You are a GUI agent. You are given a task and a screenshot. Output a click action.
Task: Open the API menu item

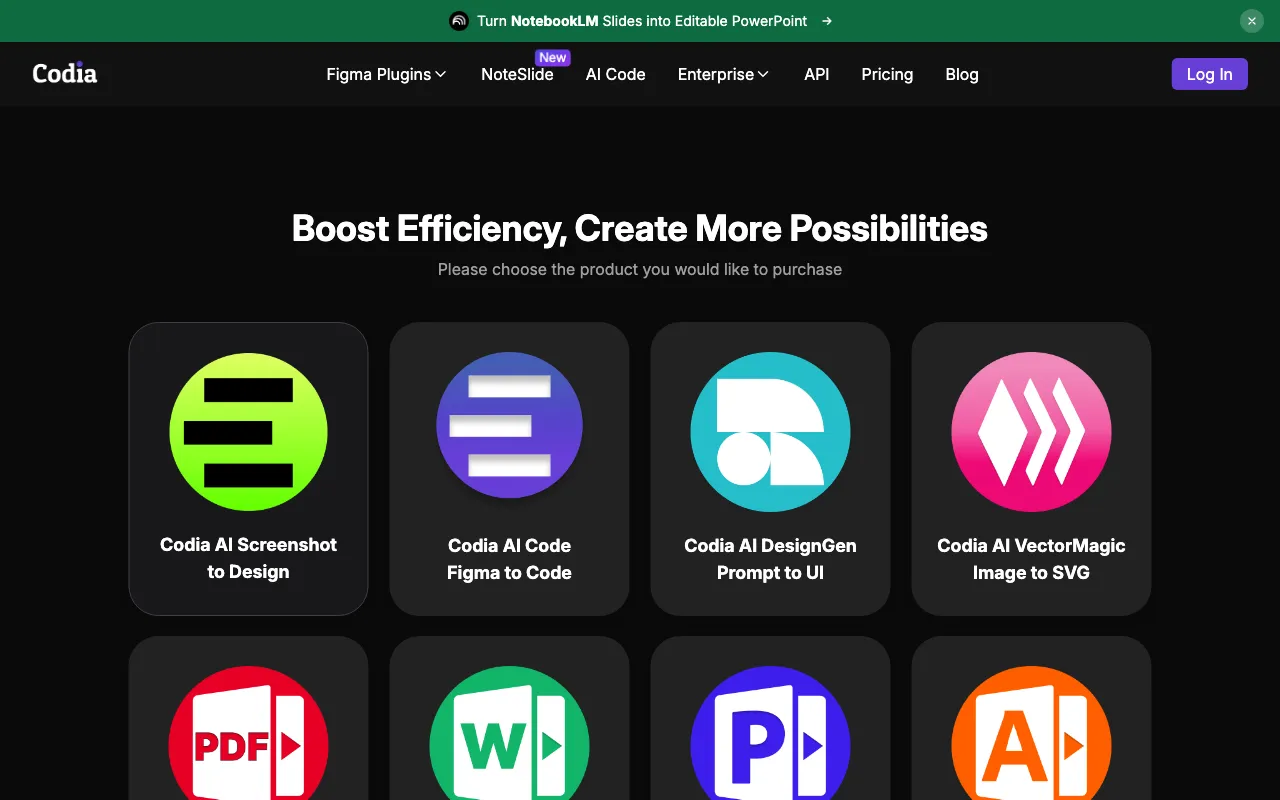click(x=817, y=74)
